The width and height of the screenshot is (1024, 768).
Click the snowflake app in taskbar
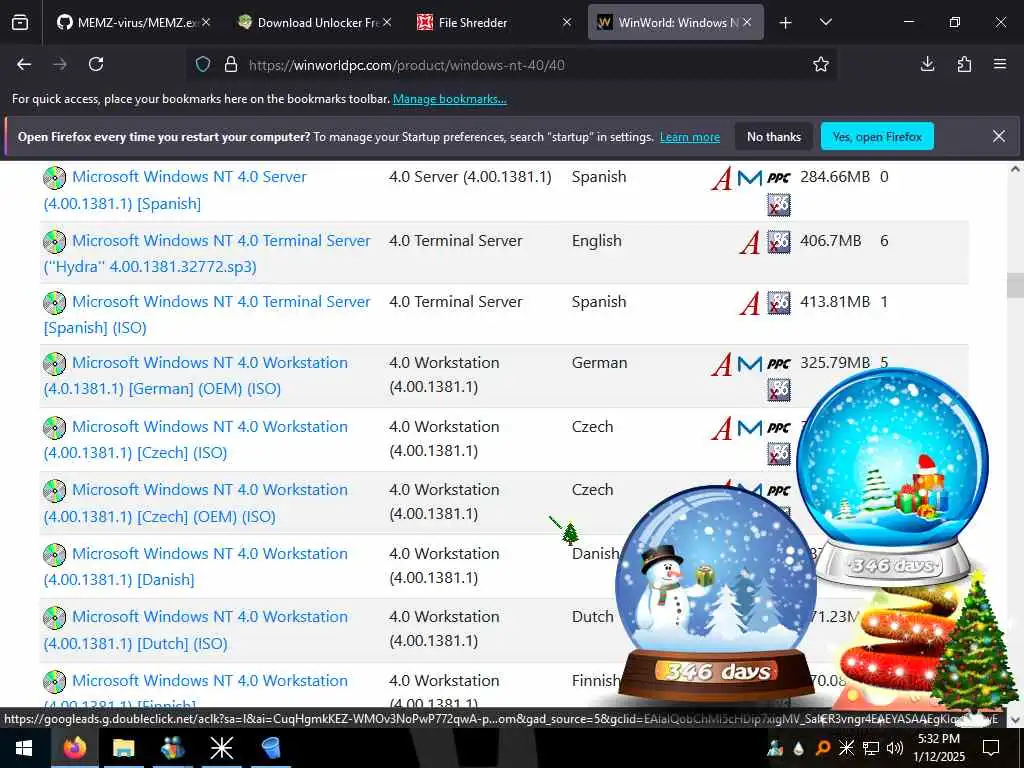click(221, 748)
